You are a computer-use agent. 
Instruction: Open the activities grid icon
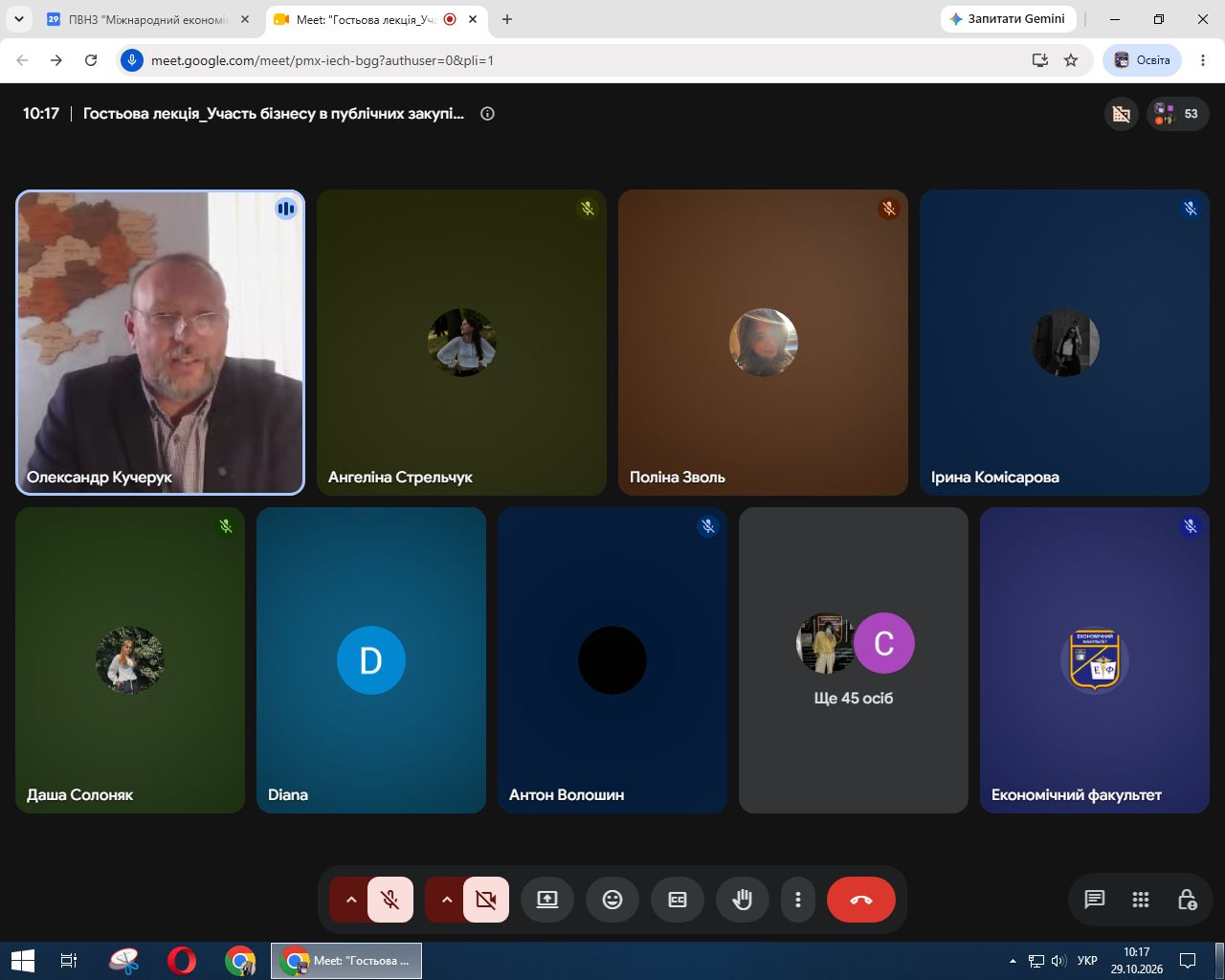point(1141,900)
